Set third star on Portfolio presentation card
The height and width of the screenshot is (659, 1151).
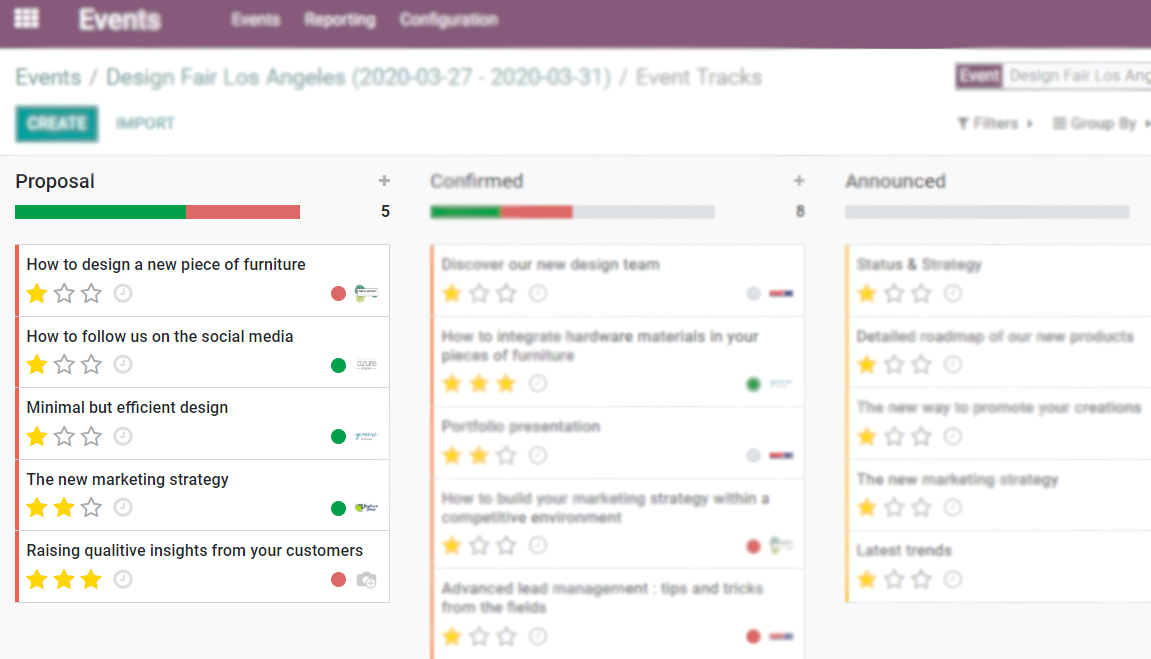(506, 456)
